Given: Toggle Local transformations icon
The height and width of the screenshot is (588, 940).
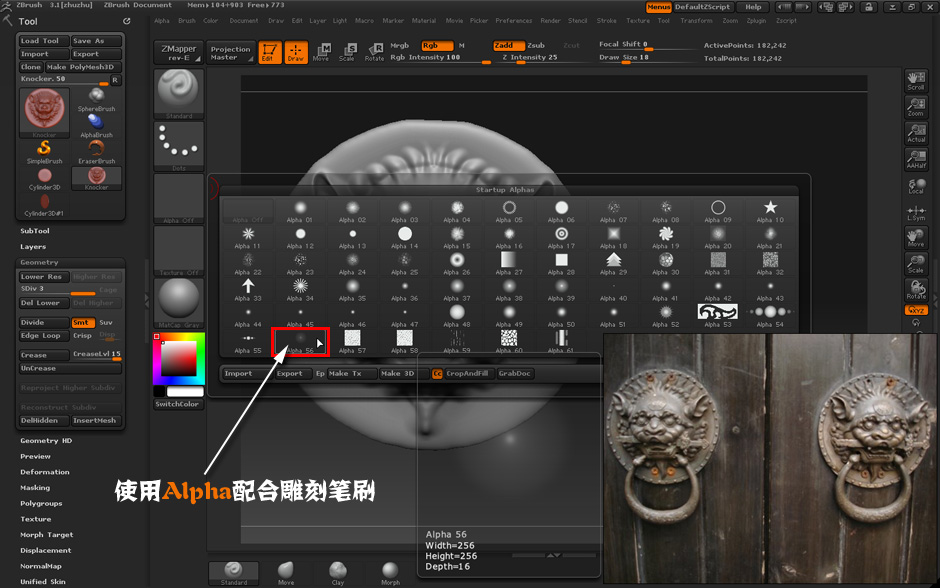Looking at the screenshot, I should point(915,186).
